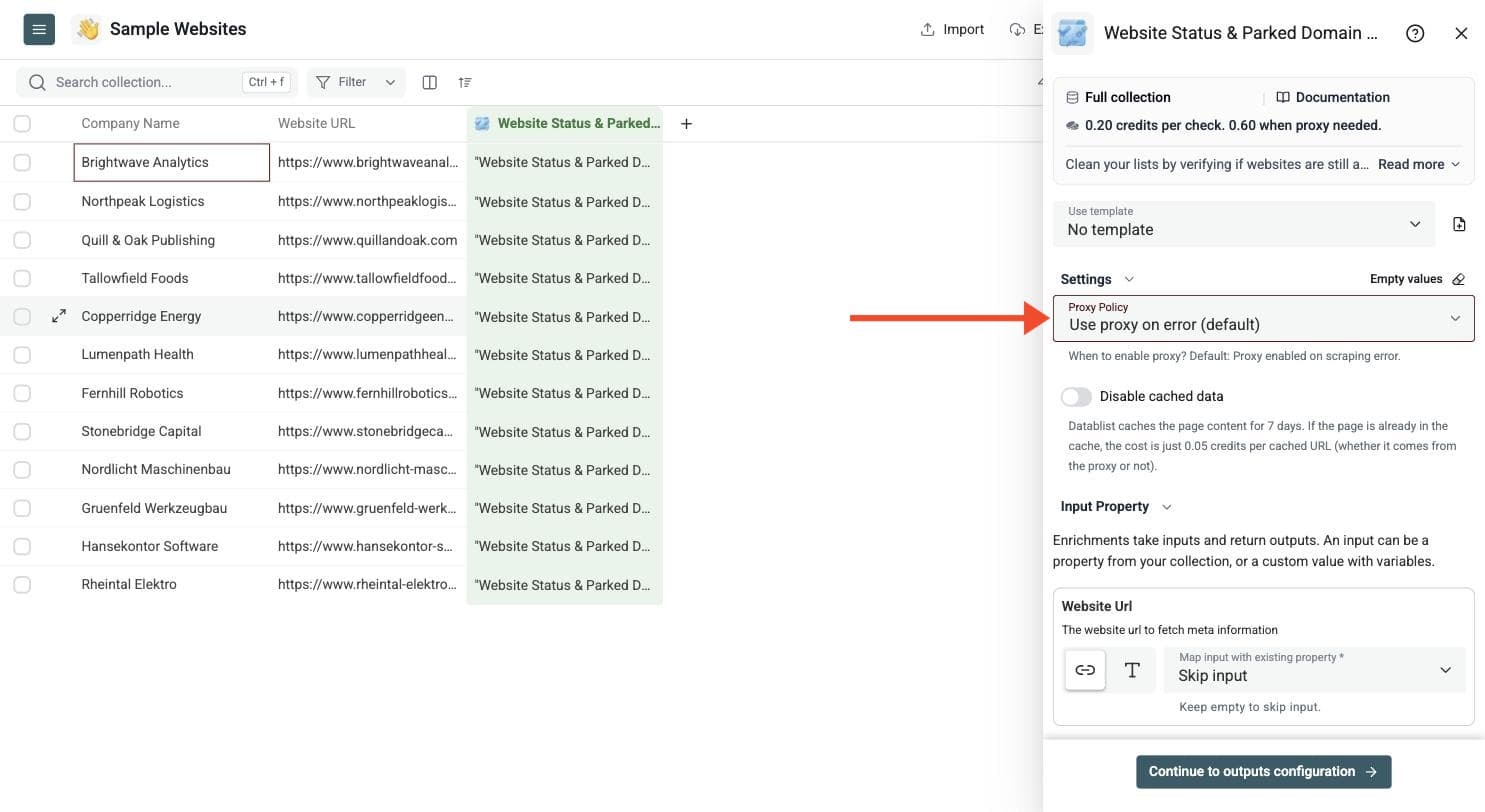Click the save template file icon
Viewport: 1485px width, 812px height.
1459,224
